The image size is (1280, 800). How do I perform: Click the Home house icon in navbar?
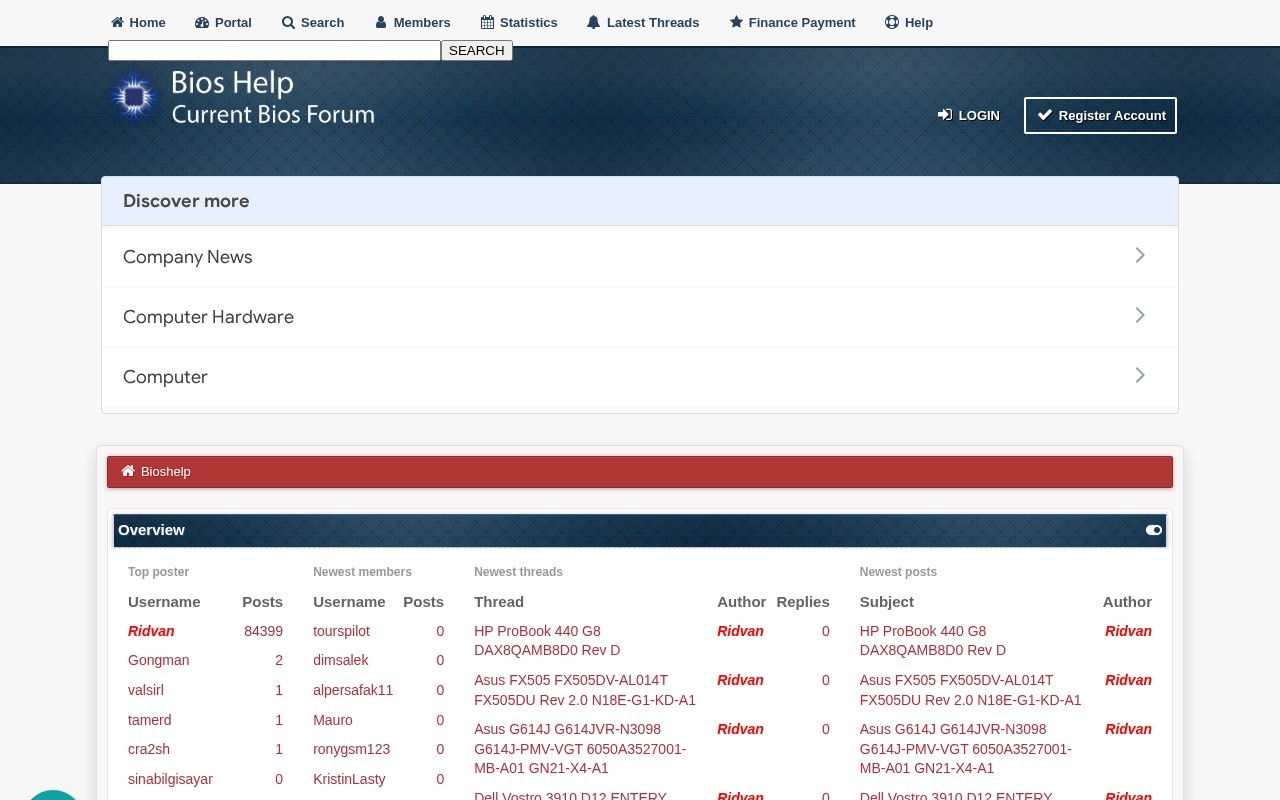[117, 22]
